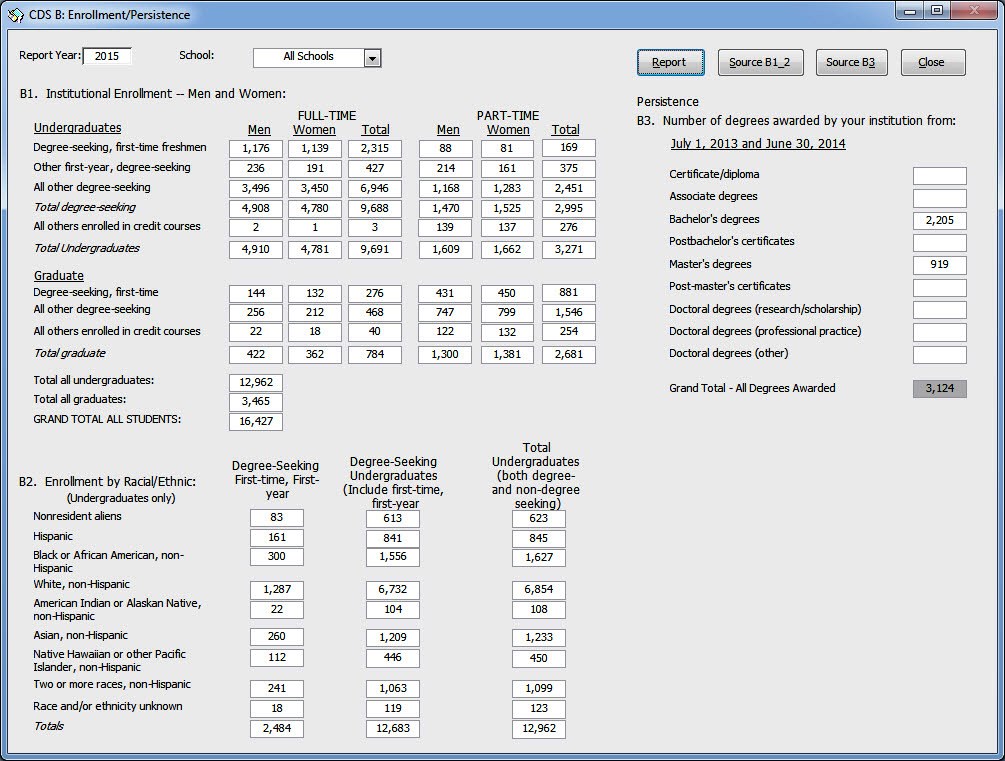The height and width of the screenshot is (761, 1005).
Task: Select the Doctoral degrees (professional practice) field
Action: coord(940,332)
